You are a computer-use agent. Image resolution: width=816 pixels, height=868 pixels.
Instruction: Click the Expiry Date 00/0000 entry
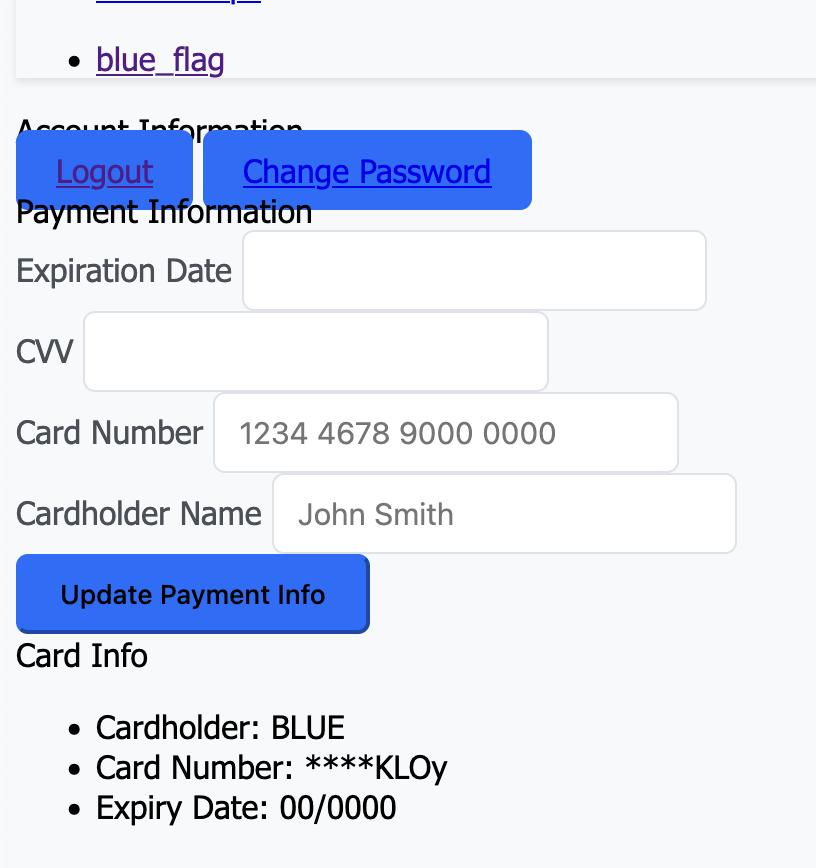(246, 808)
